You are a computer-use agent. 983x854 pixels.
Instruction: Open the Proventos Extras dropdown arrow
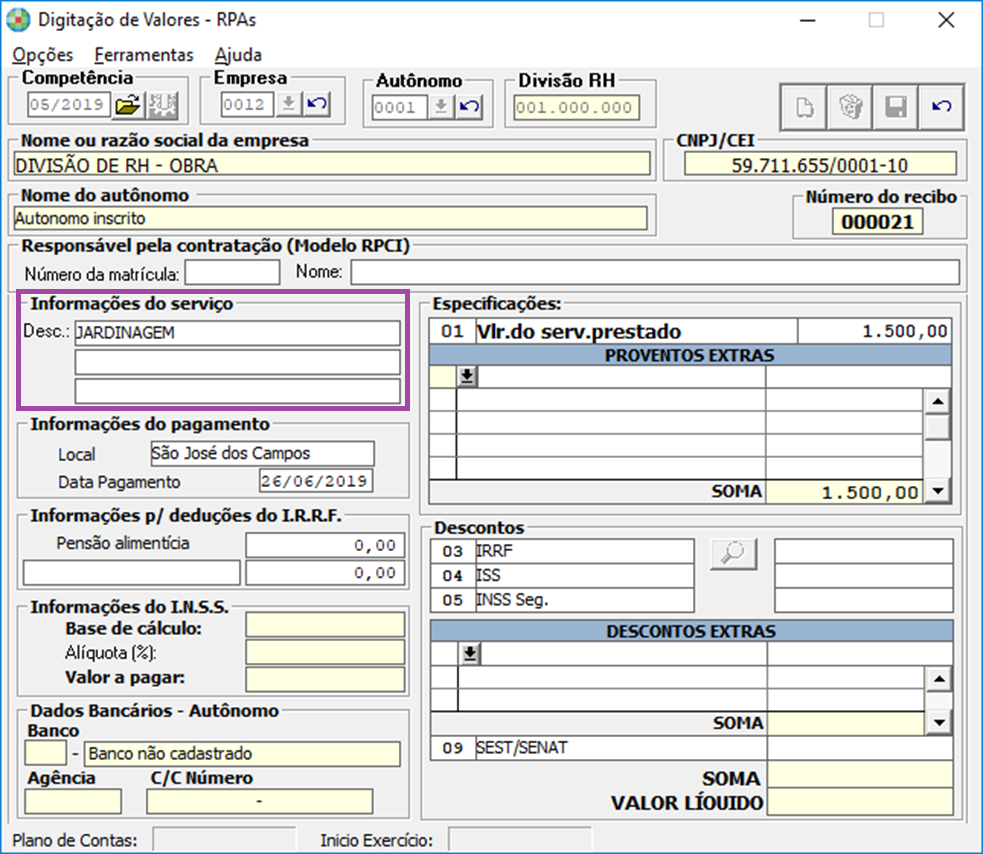[x=467, y=376]
